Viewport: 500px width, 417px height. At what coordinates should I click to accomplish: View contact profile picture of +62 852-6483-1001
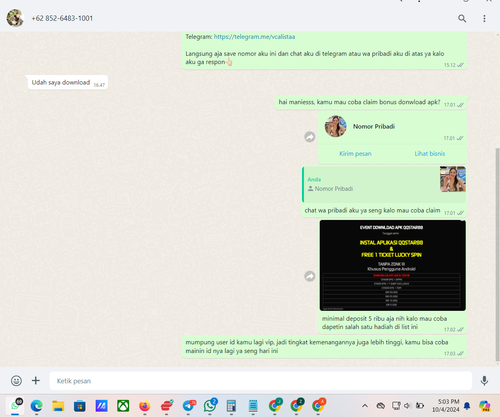click(x=15, y=18)
